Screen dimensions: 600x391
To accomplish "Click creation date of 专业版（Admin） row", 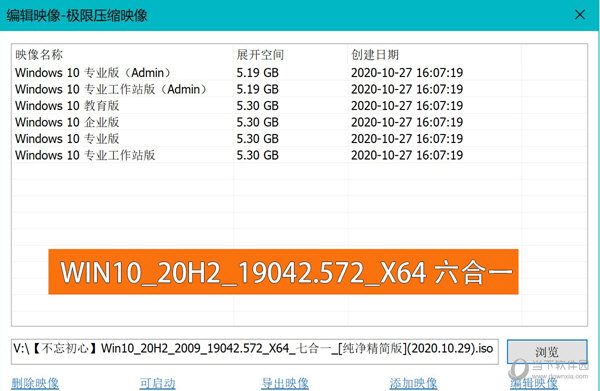I will tap(407, 72).
